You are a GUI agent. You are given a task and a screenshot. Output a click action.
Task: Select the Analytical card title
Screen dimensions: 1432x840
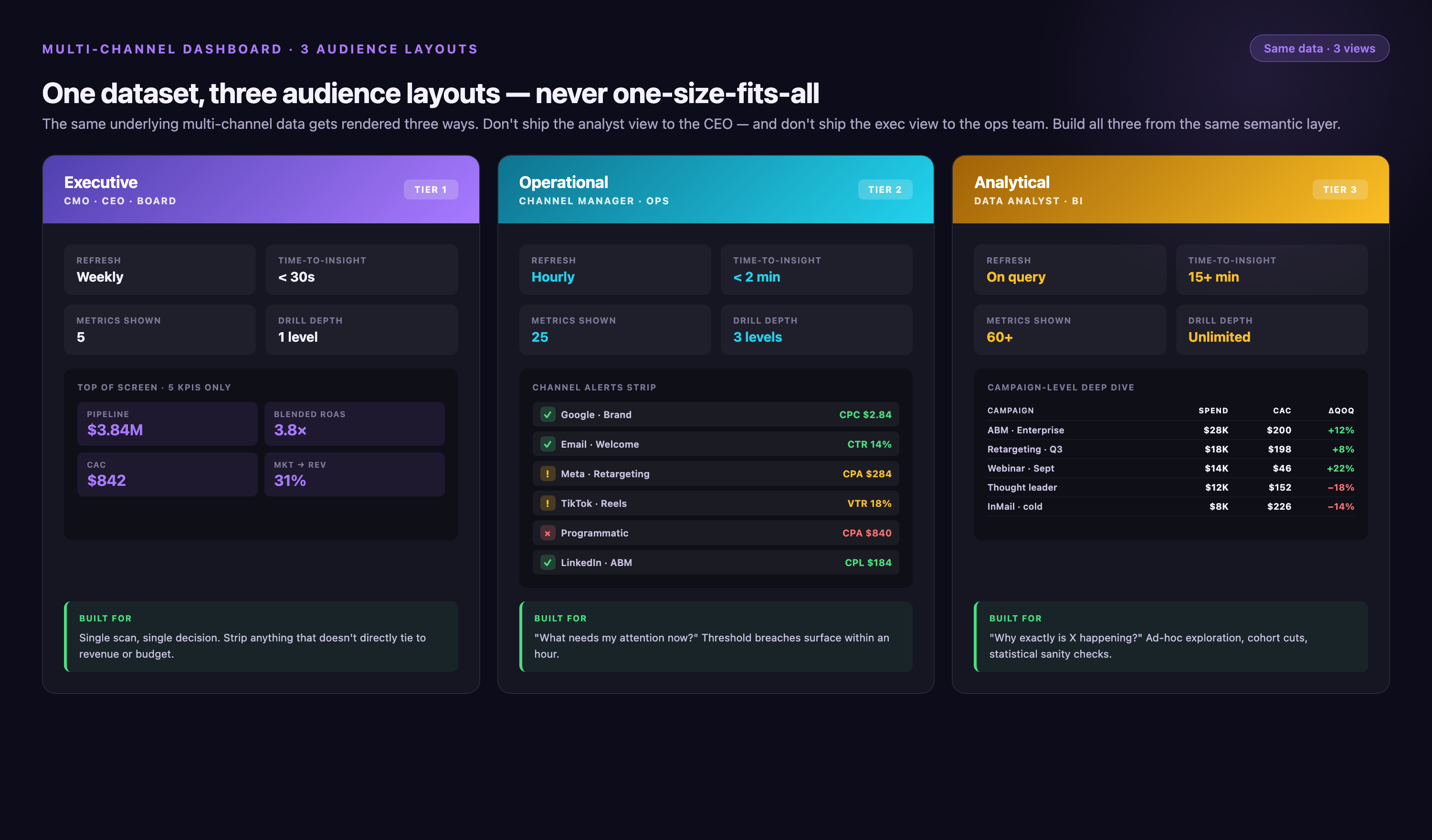(x=1011, y=182)
